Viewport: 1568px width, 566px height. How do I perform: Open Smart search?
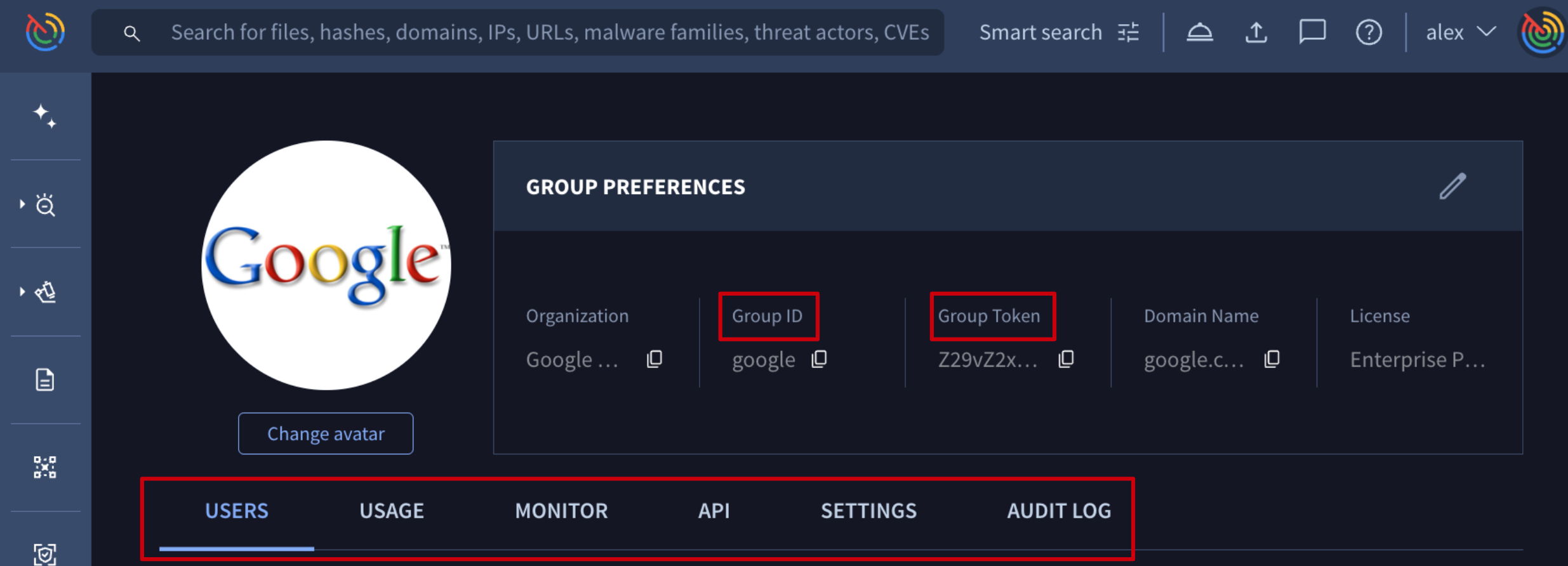click(x=1040, y=32)
